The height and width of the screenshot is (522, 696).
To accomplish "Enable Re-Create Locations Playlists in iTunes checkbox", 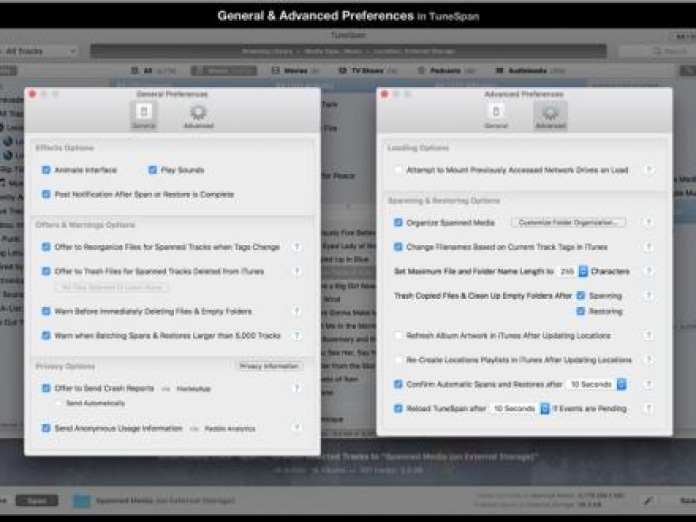I will coord(398,360).
